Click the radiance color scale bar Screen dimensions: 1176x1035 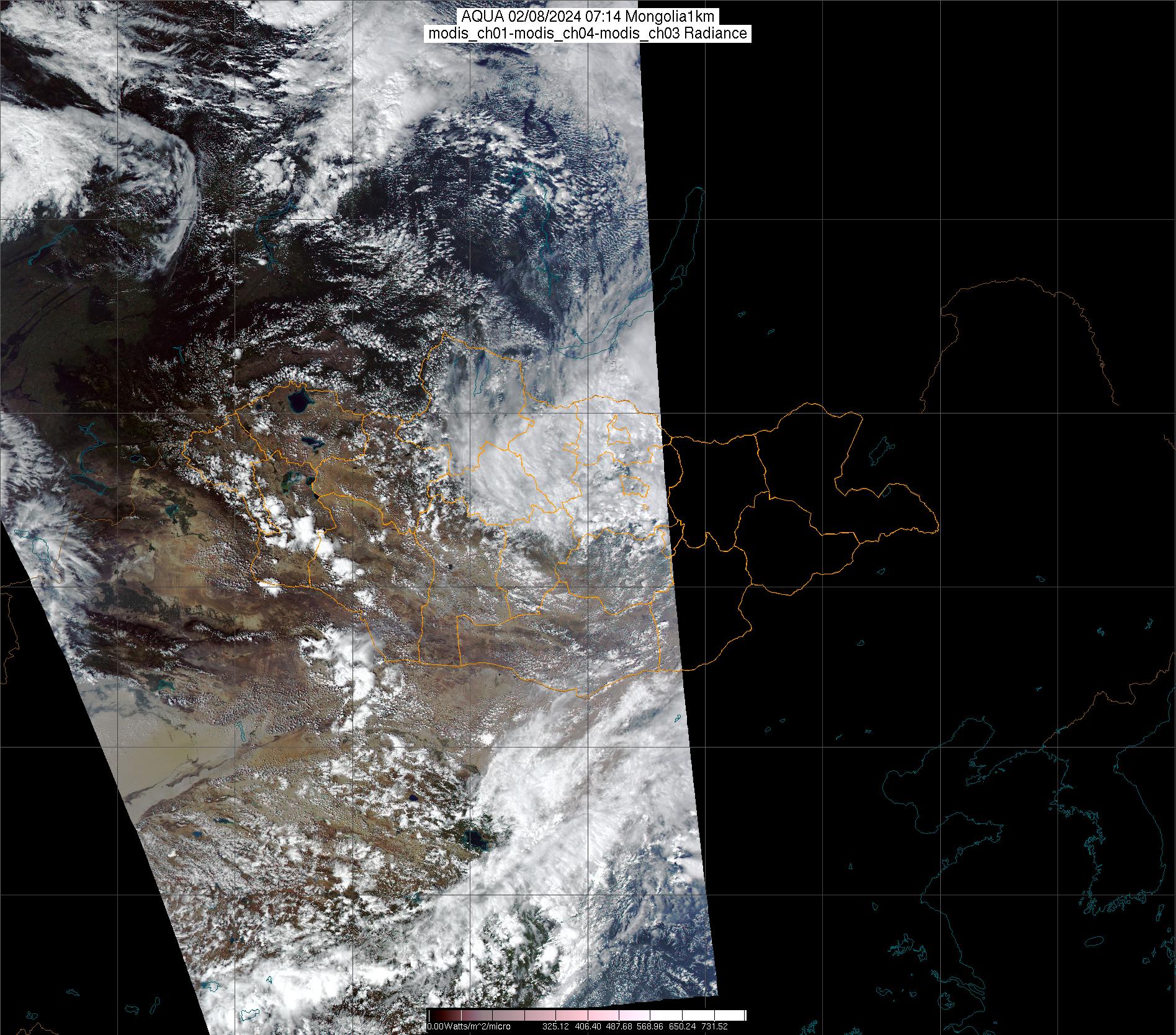pos(587,1016)
